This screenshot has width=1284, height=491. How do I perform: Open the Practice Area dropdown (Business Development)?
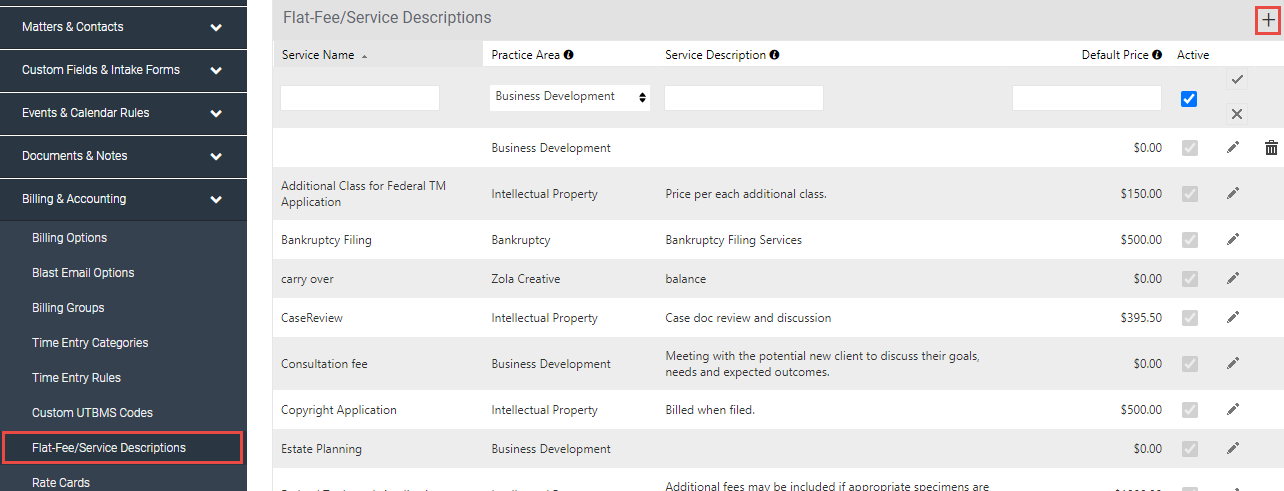[570, 97]
